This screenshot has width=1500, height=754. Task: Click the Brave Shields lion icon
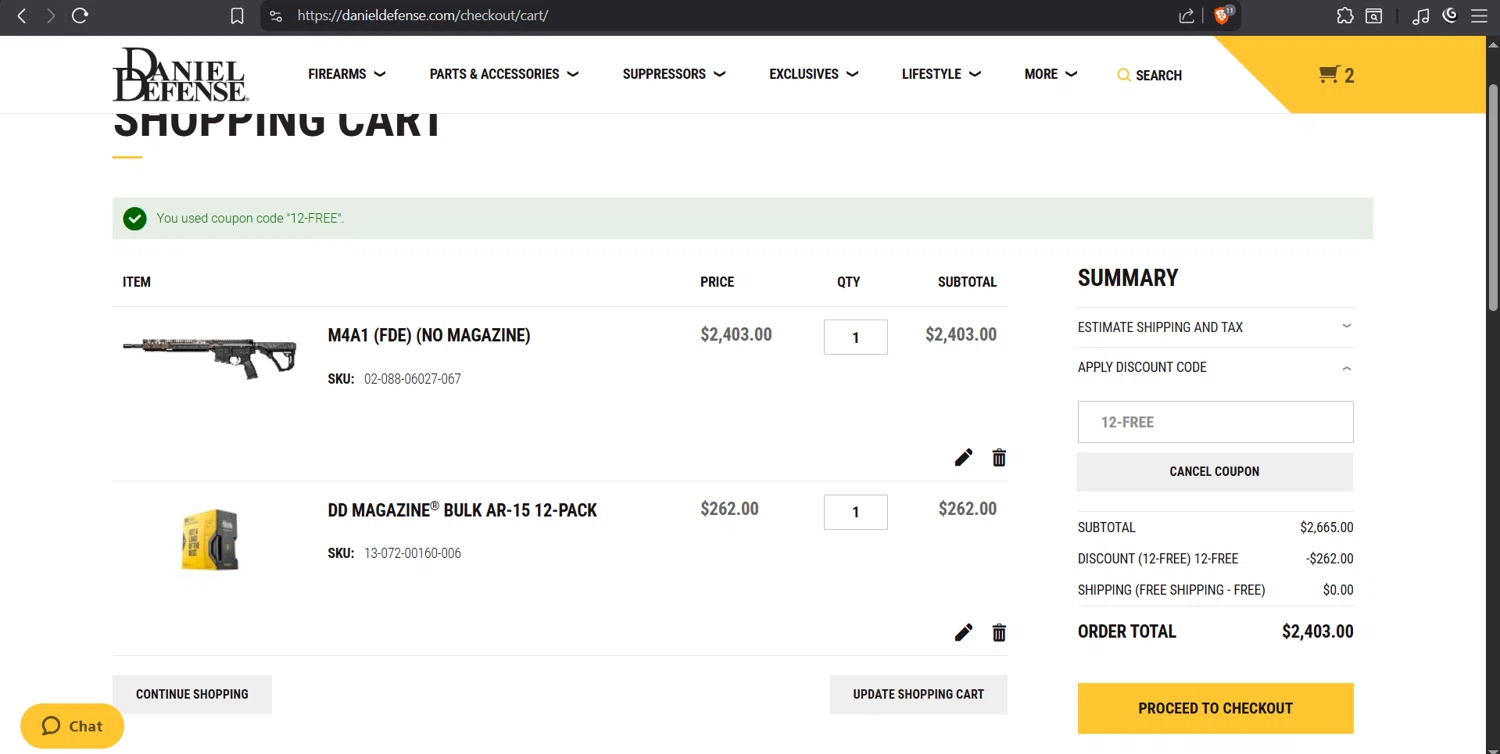tap(1222, 15)
